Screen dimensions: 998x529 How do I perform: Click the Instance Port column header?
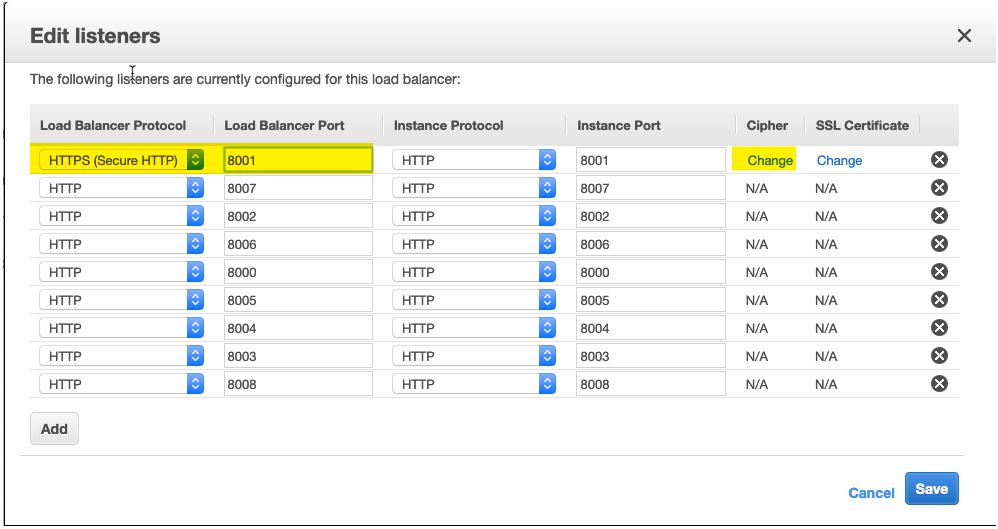(x=619, y=125)
